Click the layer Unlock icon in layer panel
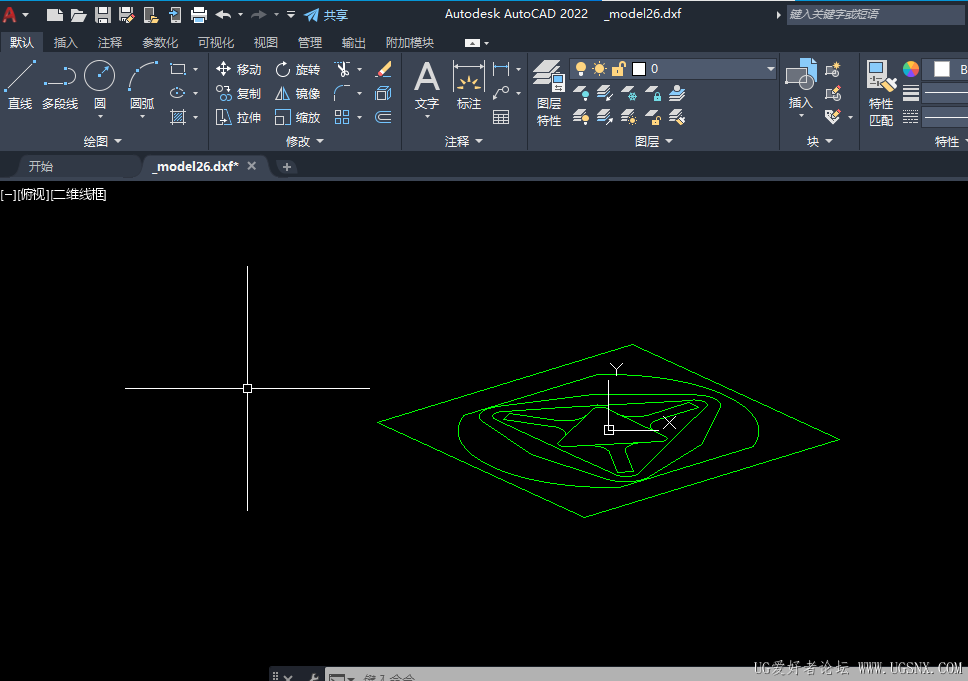This screenshot has width=968, height=681. click(x=653, y=117)
